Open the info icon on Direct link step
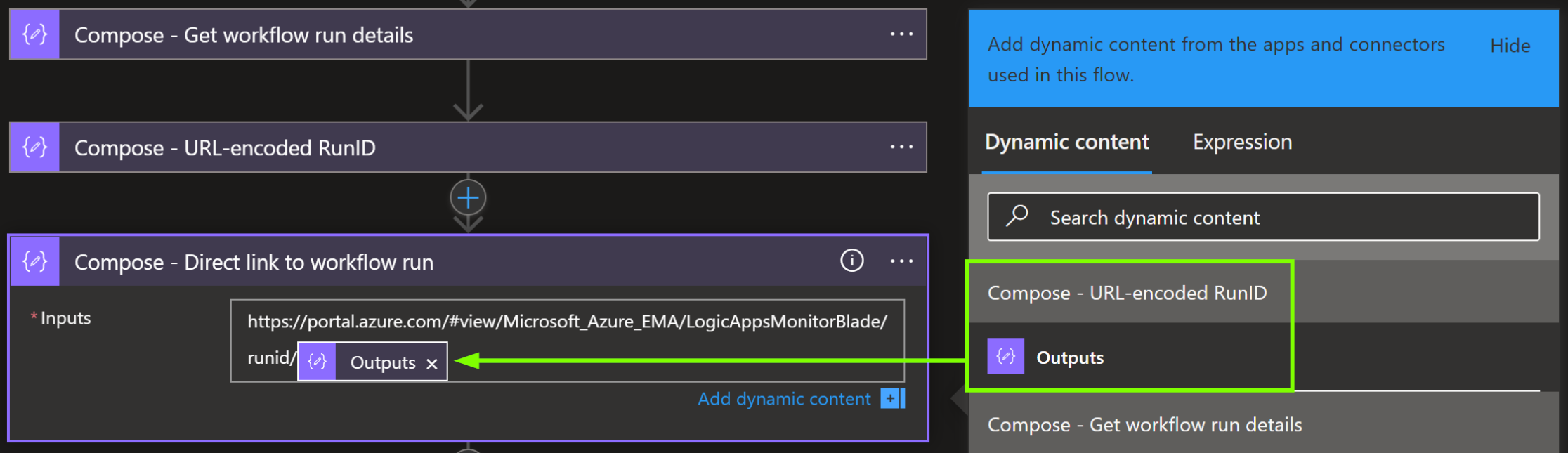 point(851,261)
